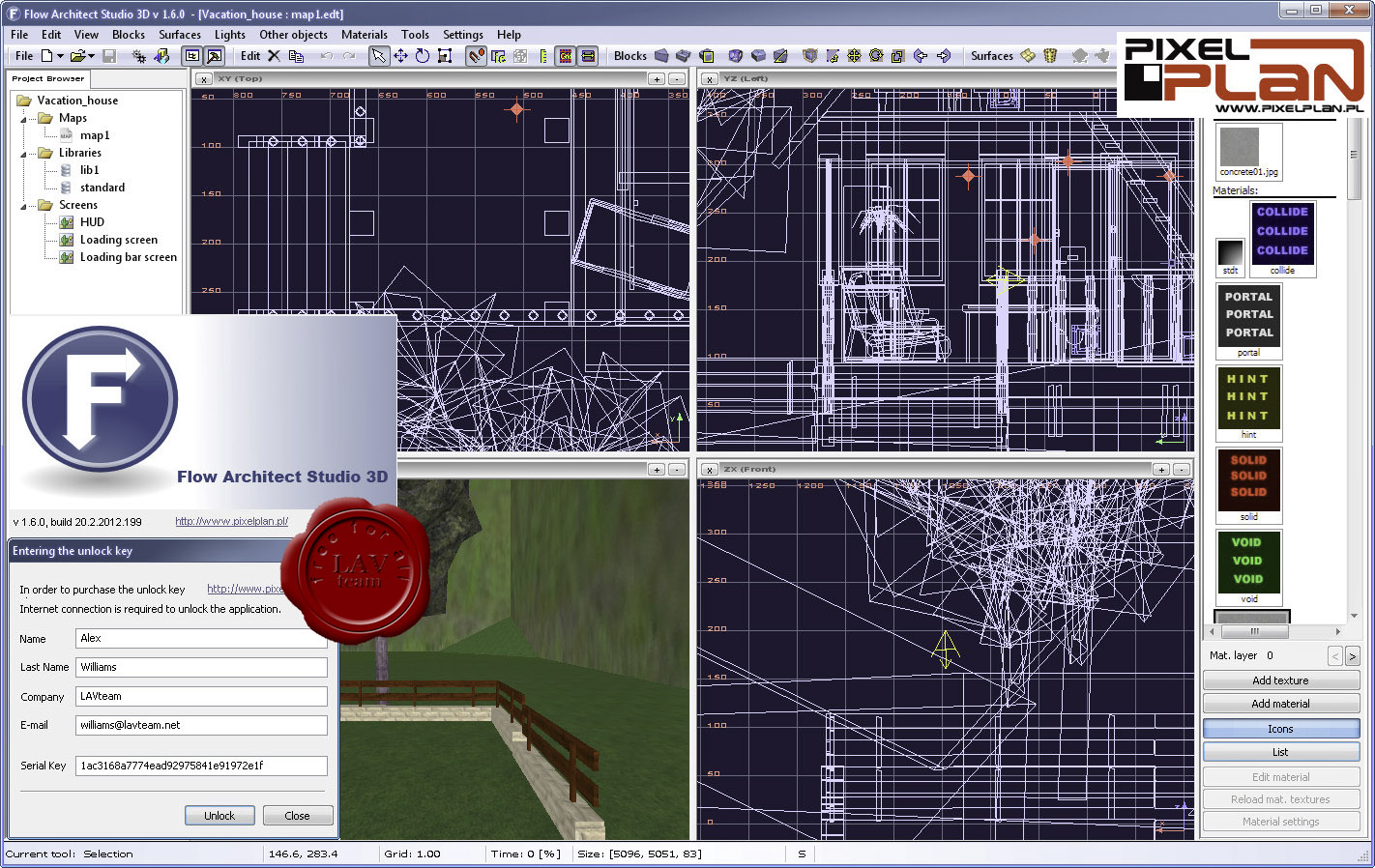Close the XY (Top) viewport with x
The width and height of the screenshot is (1375, 868).
(x=204, y=79)
